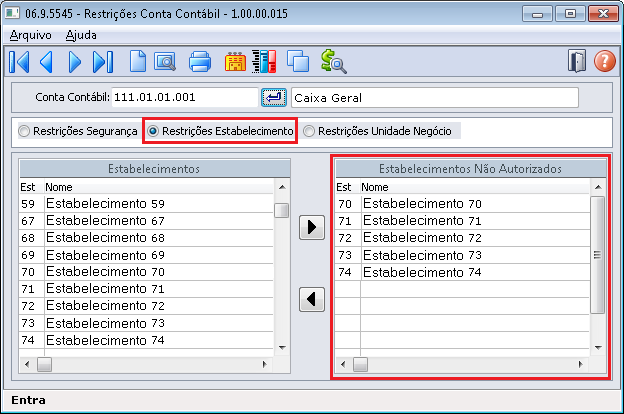Select Estabelecimento 73 in the Não Autorizados list

tap(462, 255)
